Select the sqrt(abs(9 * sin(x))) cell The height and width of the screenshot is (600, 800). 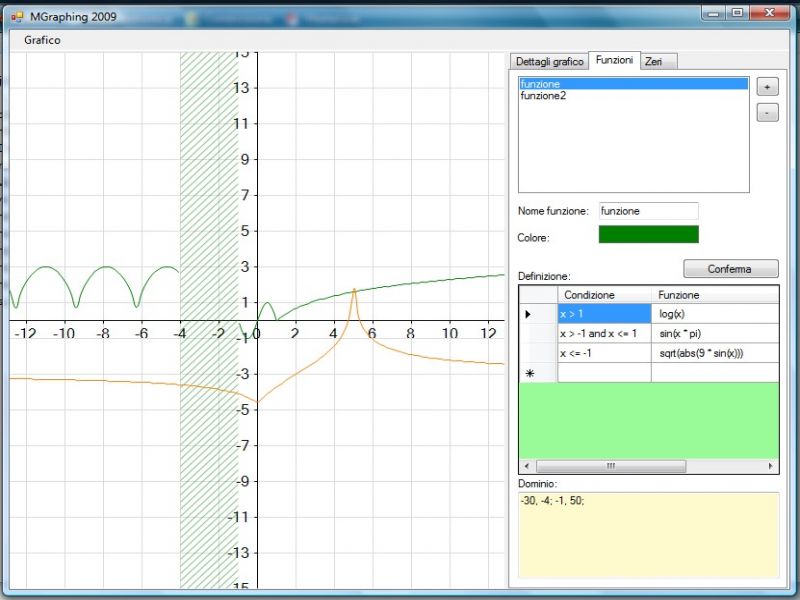tap(715, 353)
